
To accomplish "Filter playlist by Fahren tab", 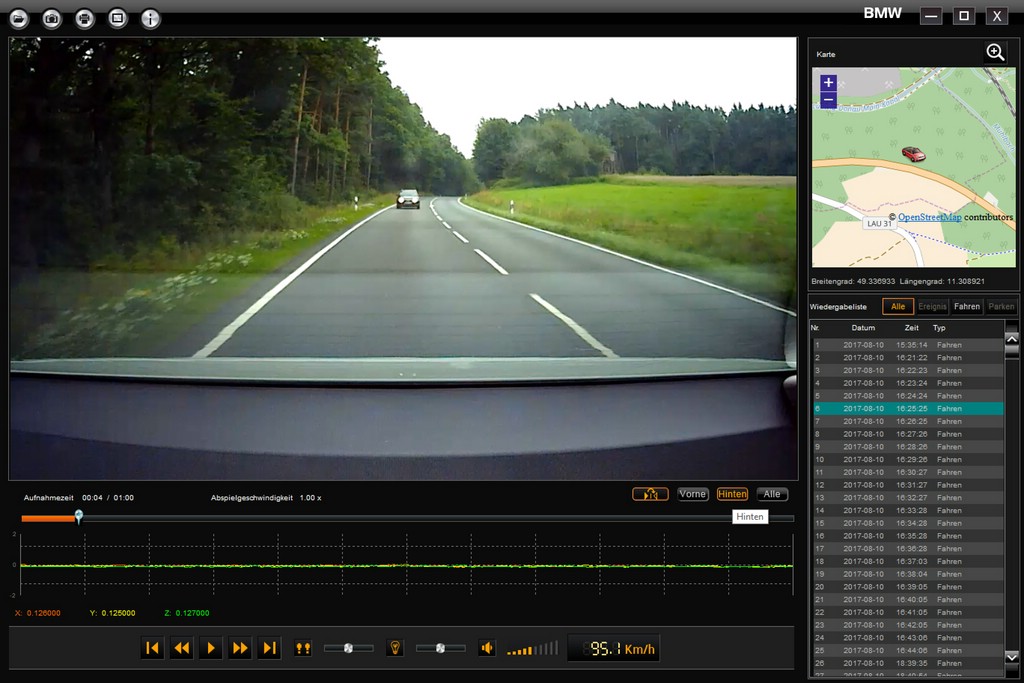I will pyautogui.click(x=966, y=307).
